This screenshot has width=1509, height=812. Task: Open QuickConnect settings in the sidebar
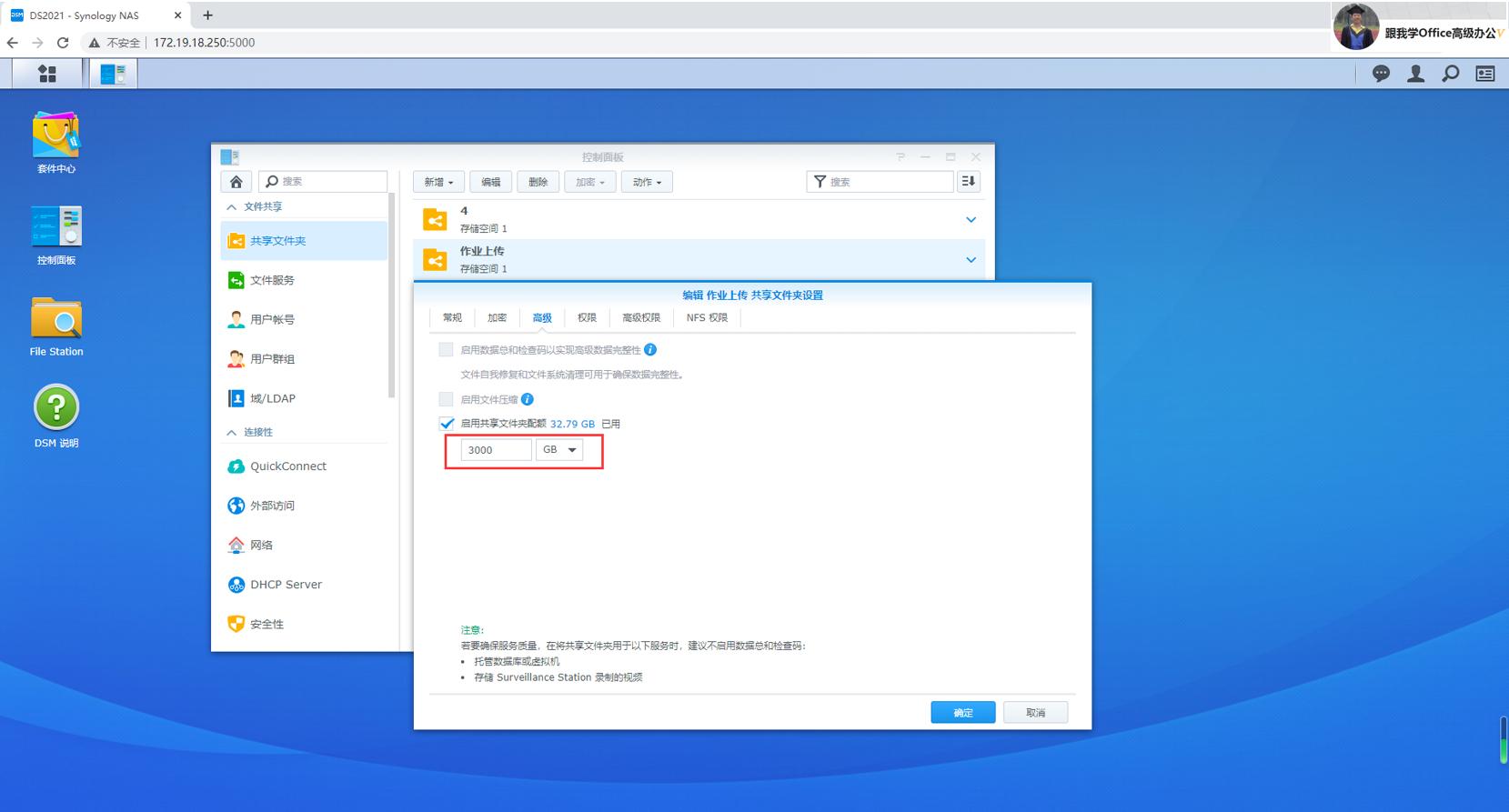click(x=304, y=466)
